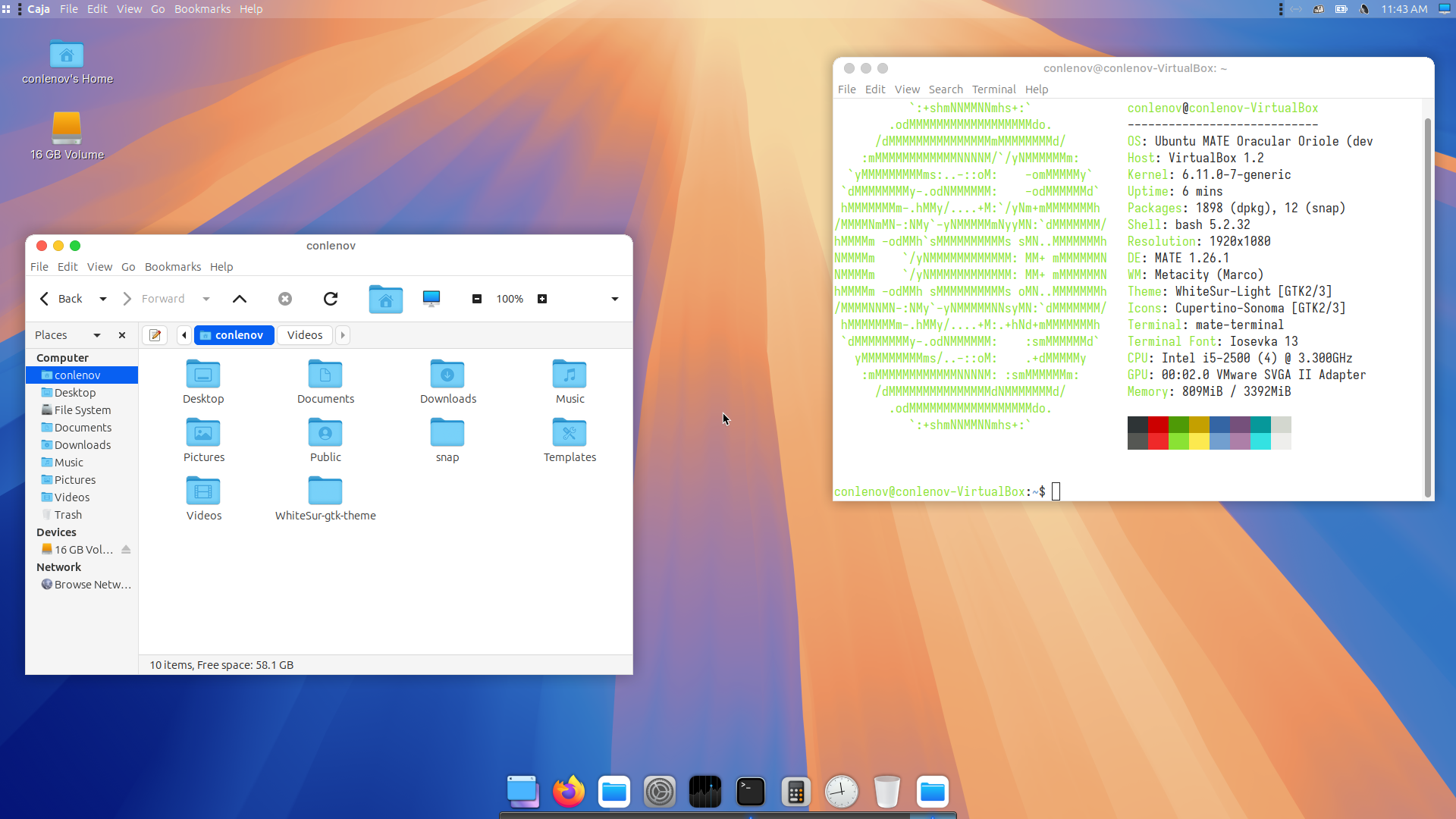Open the Forward history dropdown arrow
The image size is (1456, 819).
coord(206,299)
